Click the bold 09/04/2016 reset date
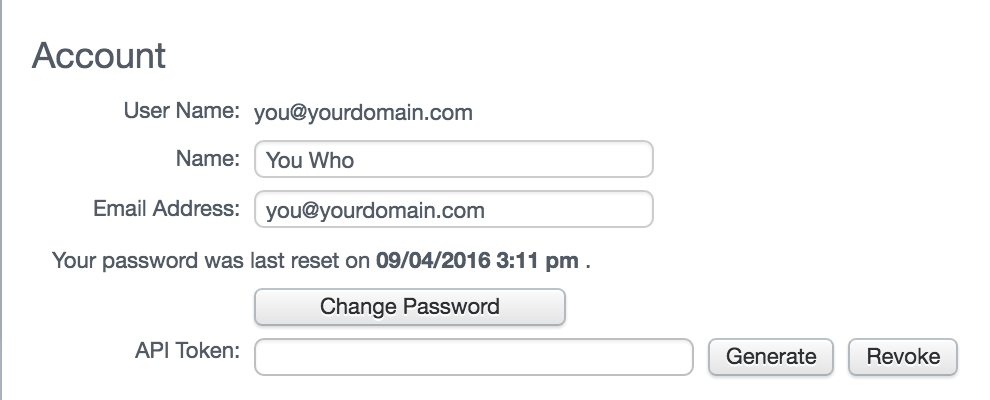Screen dimensions: 990x400 coord(433,261)
